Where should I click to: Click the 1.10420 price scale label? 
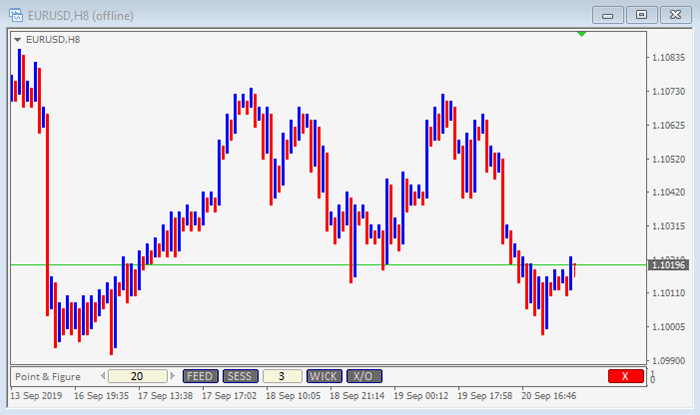pyautogui.click(x=668, y=192)
